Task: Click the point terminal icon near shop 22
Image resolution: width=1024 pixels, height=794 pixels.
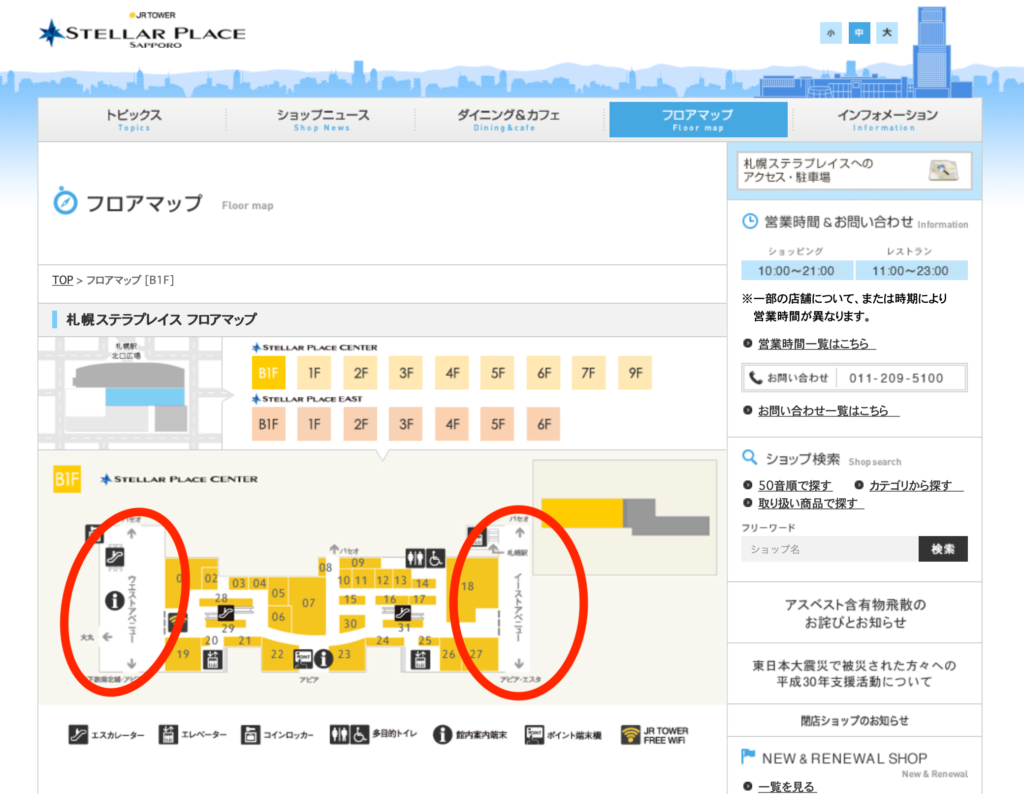Action: 303,659
